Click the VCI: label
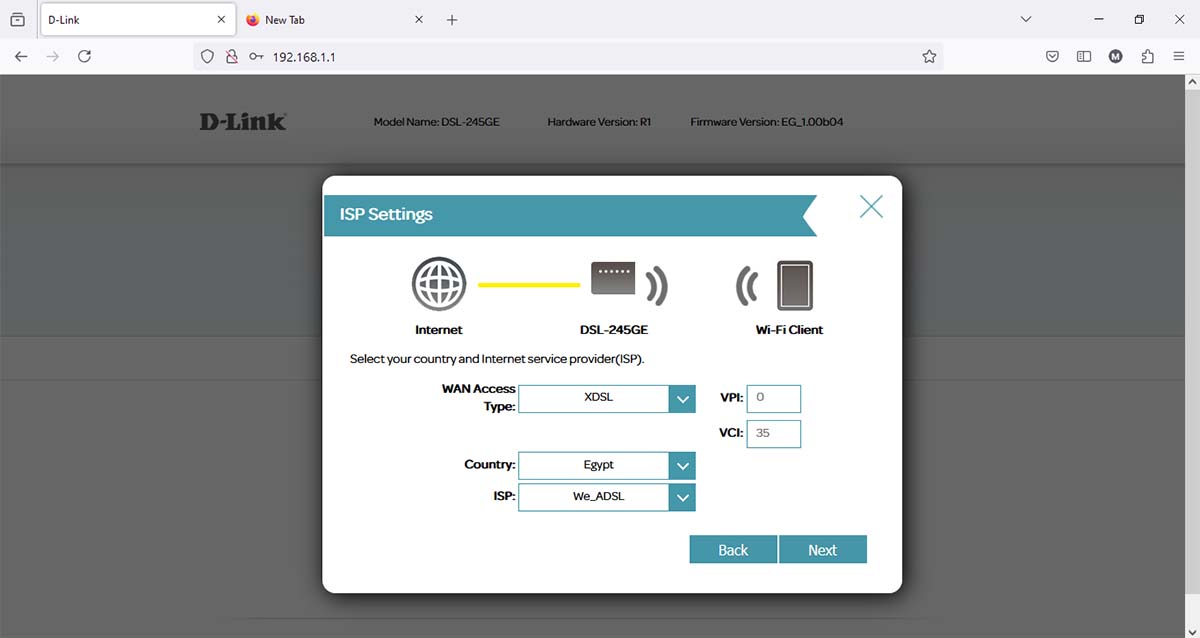Image resolution: width=1200 pixels, height=638 pixels. coord(730,434)
